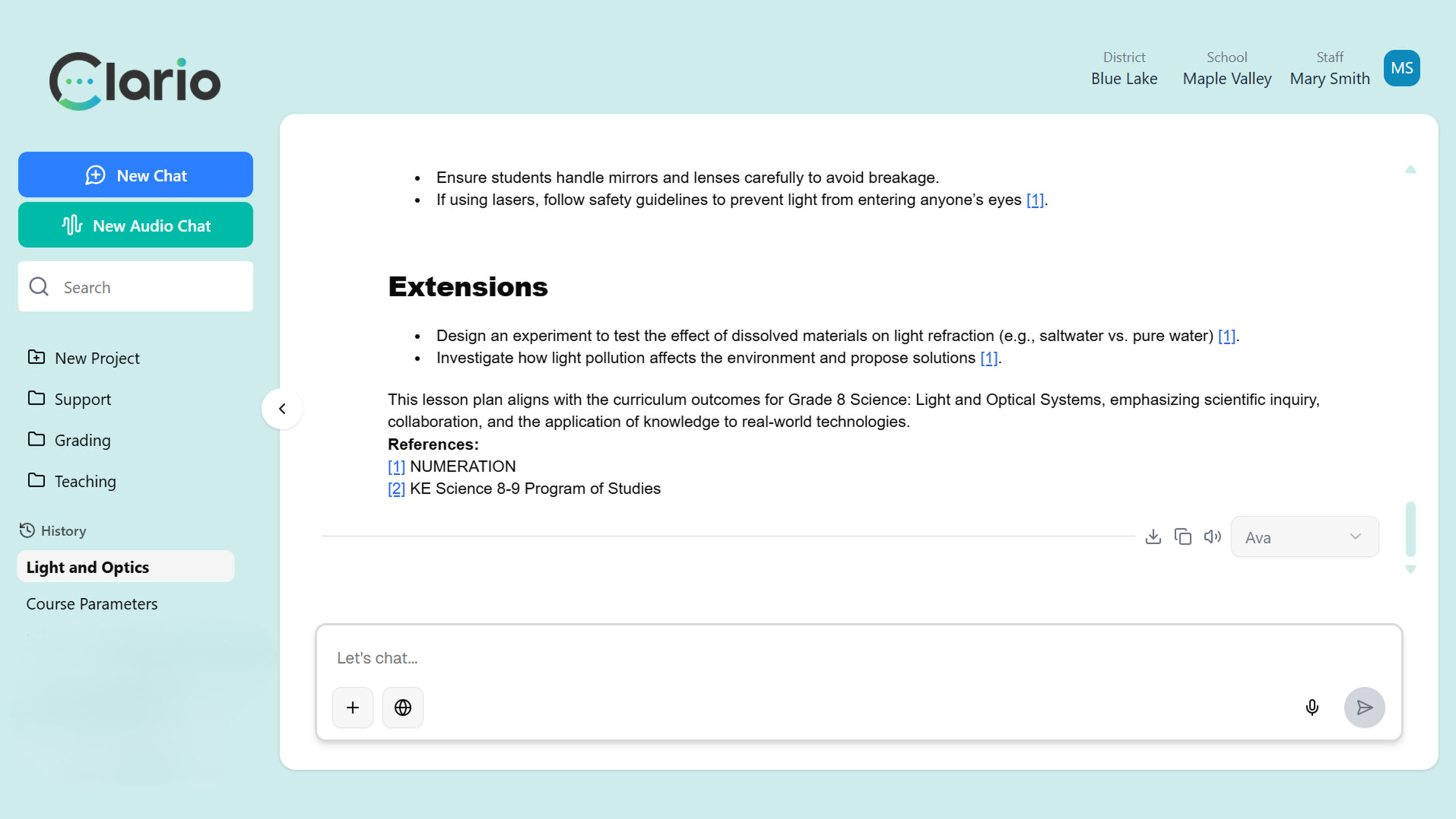
Task: Open the Teaching project folder
Action: (85, 481)
